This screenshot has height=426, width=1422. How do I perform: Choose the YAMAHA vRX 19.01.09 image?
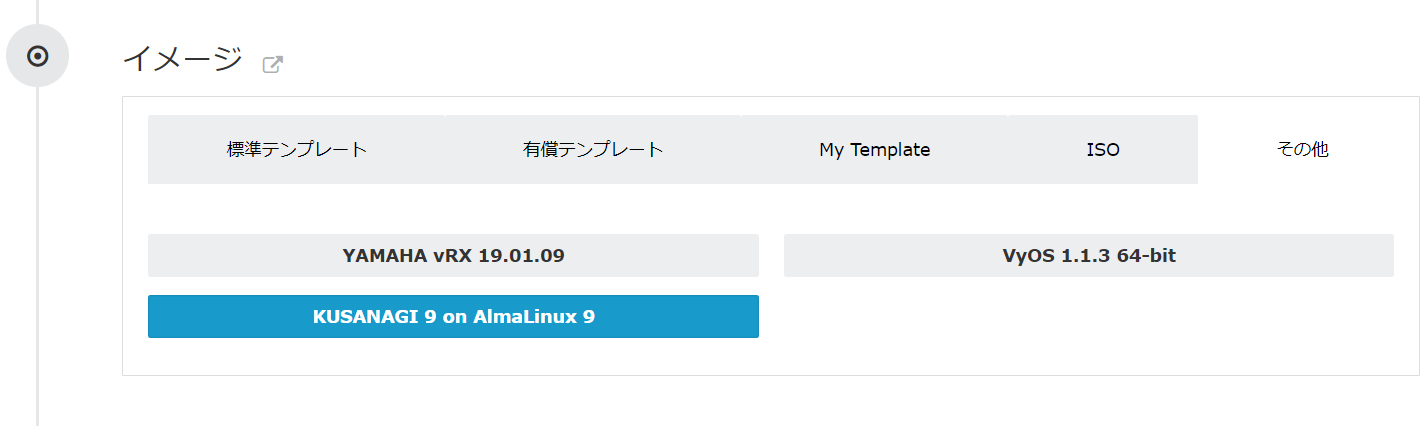(453, 256)
